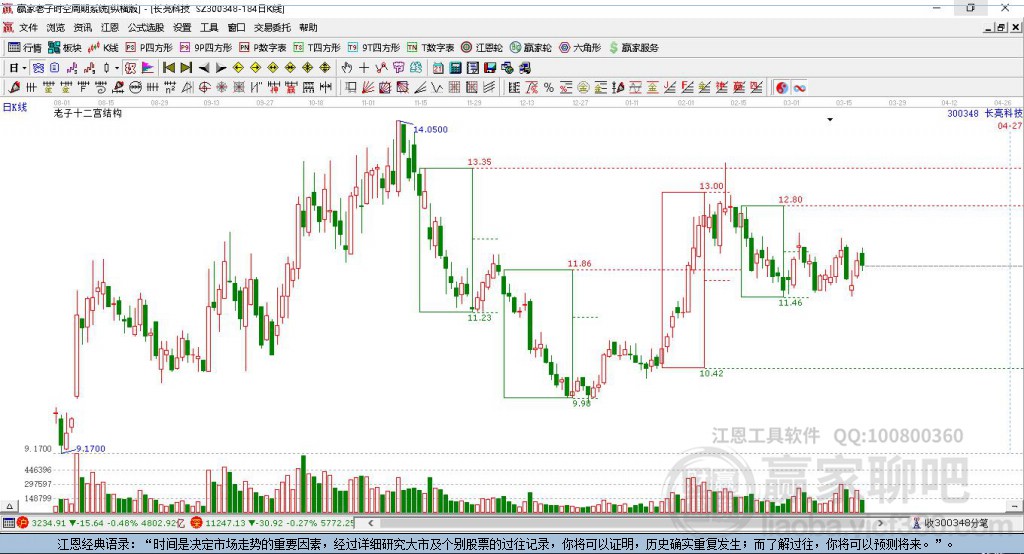
Task: Click the 收300348分笔 status entry
Action: point(952,523)
